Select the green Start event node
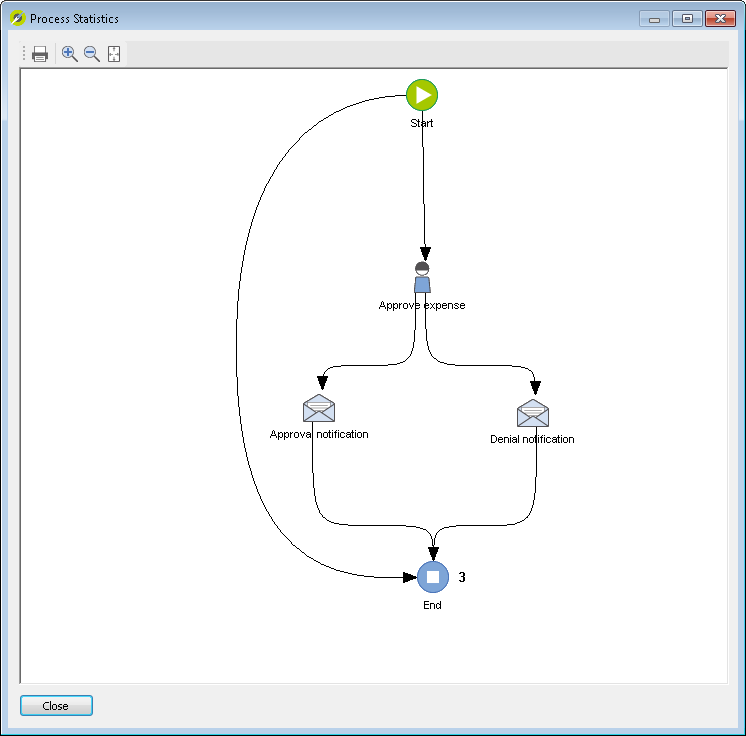The image size is (746, 736). click(x=422, y=95)
